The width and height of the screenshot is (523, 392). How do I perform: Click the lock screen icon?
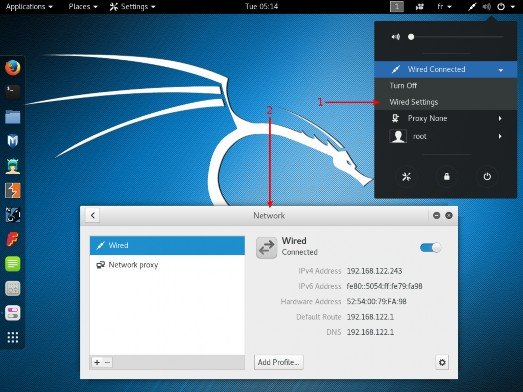[x=447, y=176]
